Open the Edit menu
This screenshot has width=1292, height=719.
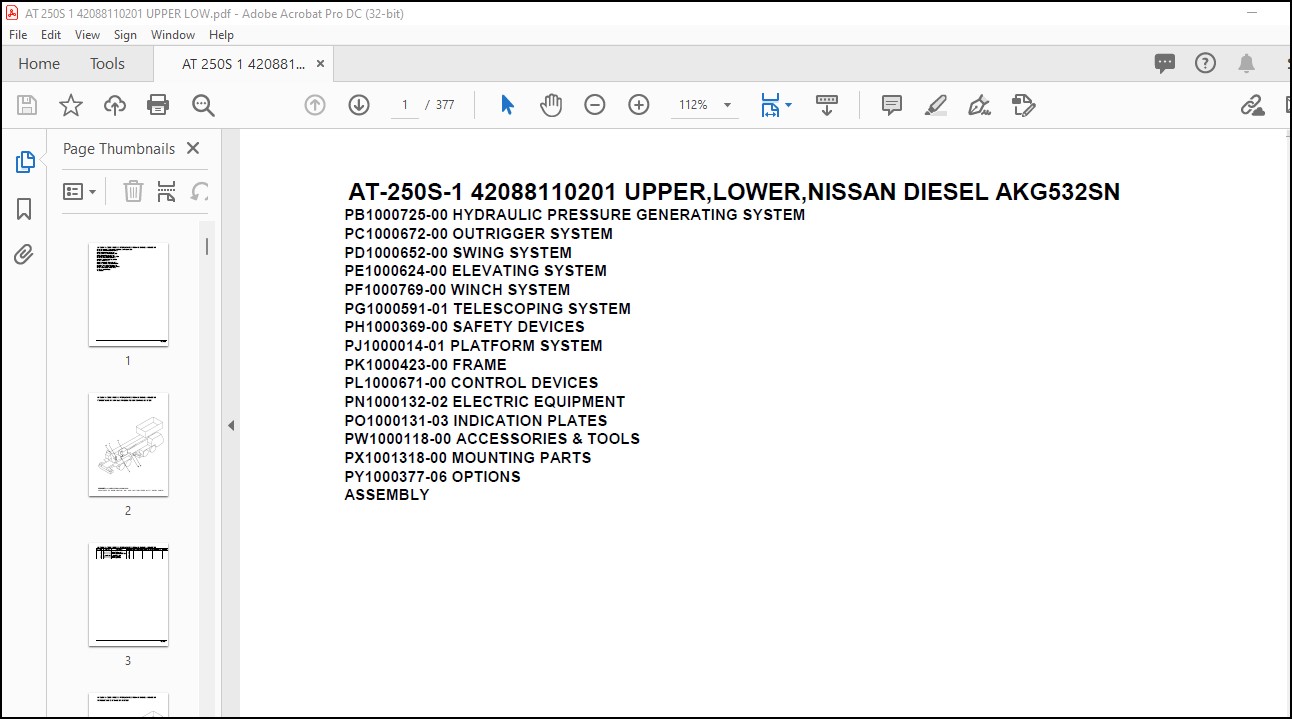(x=51, y=35)
